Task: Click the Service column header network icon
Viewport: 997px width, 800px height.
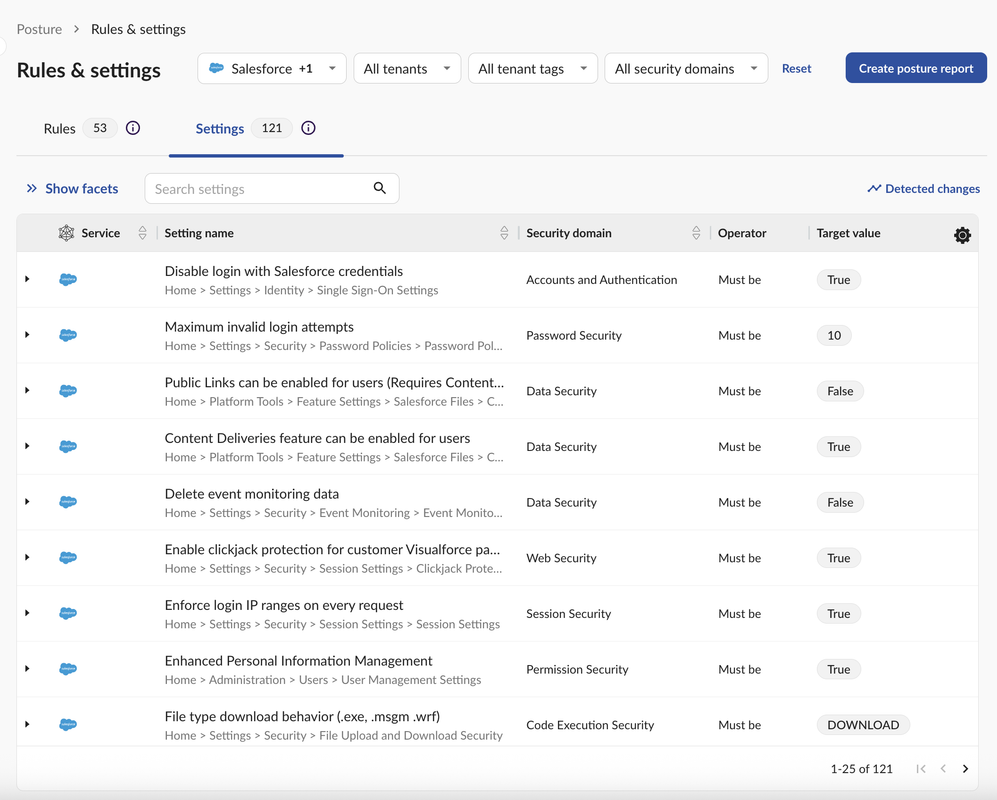Action: click(66, 233)
